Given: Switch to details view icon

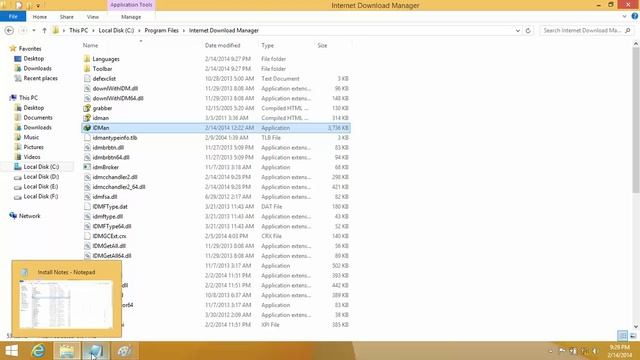Looking at the screenshot, I should click(622, 336).
